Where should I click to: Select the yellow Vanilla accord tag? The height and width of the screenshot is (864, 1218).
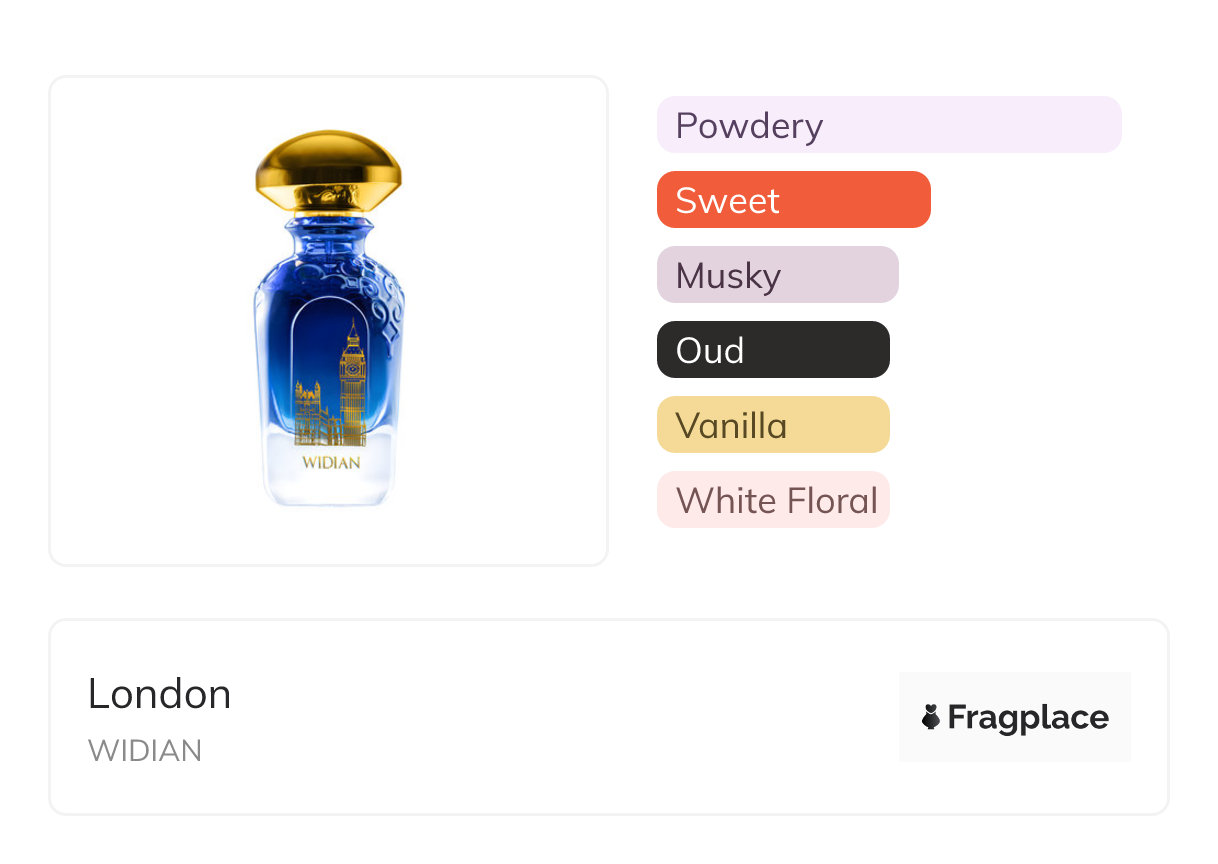click(773, 425)
